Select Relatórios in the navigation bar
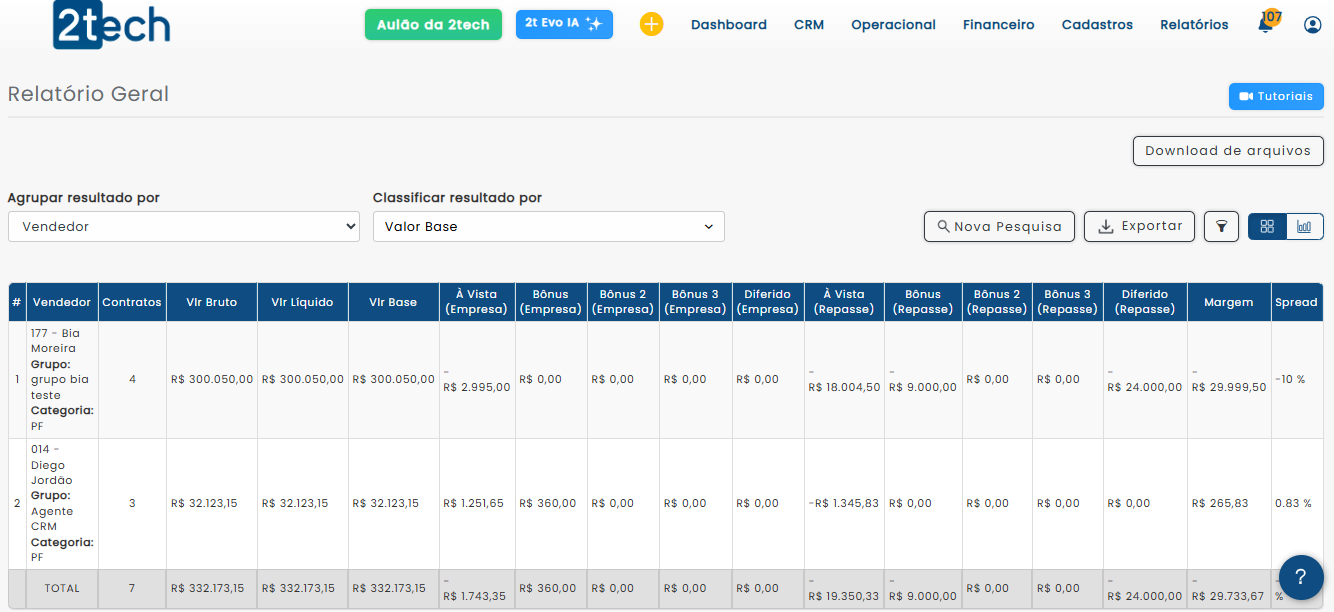Image resolution: width=1334 pixels, height=612 pixels. [1194, 25]
